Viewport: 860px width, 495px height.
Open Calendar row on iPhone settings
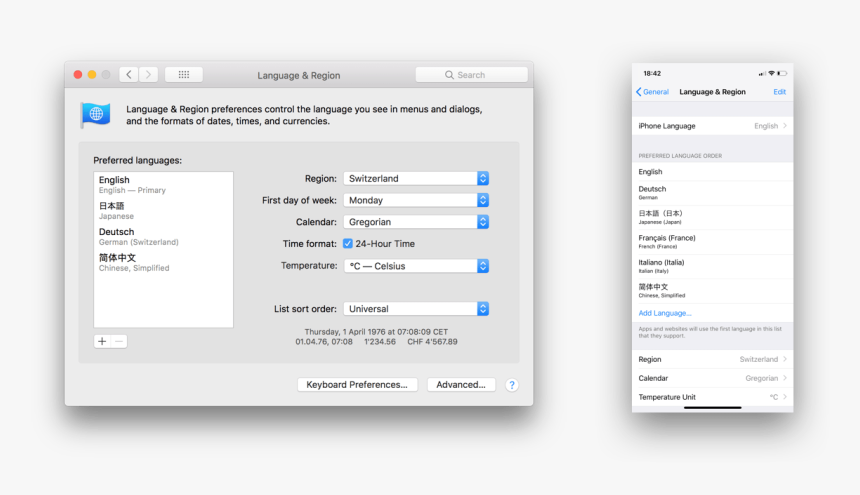712,378
